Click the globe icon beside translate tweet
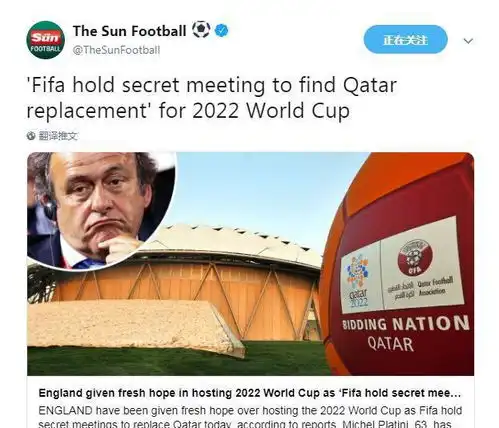Screen dimensions: 499x428 [x=31, y=136]
